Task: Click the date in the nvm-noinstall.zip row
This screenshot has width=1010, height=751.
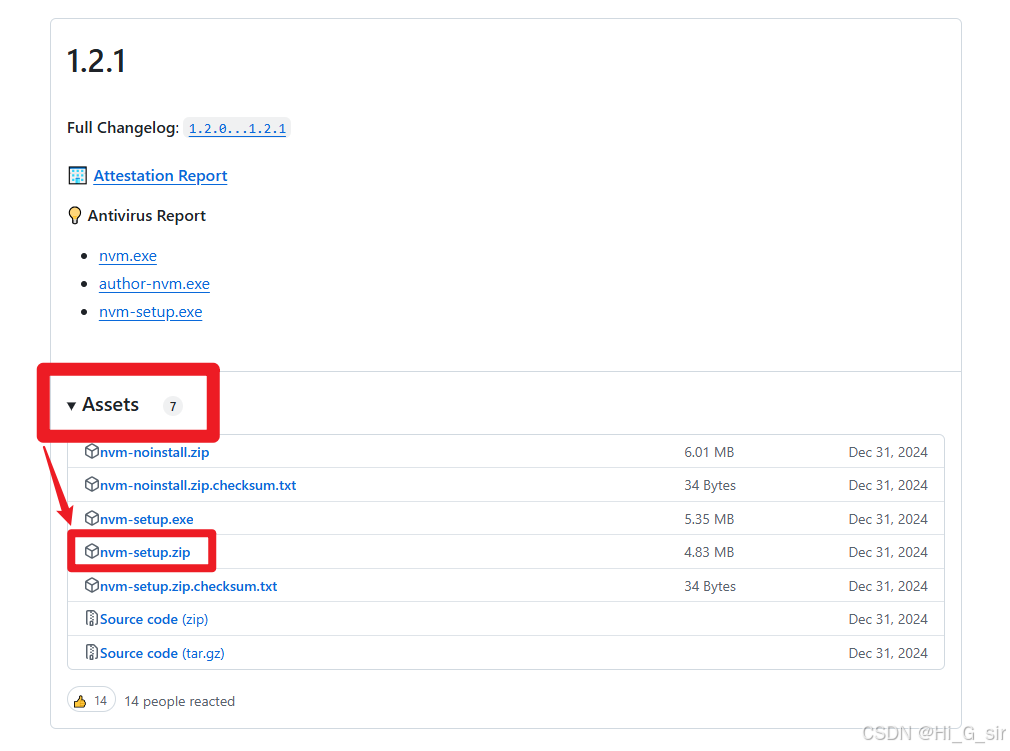Action: [x=888, y=452]
